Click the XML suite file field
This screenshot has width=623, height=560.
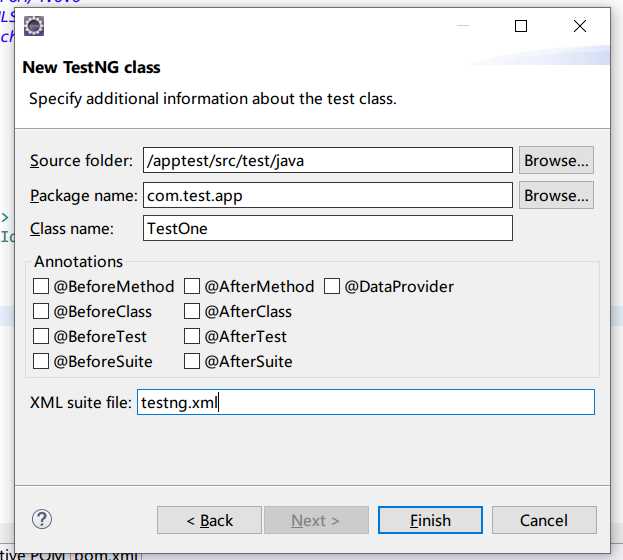click(366, 402)
